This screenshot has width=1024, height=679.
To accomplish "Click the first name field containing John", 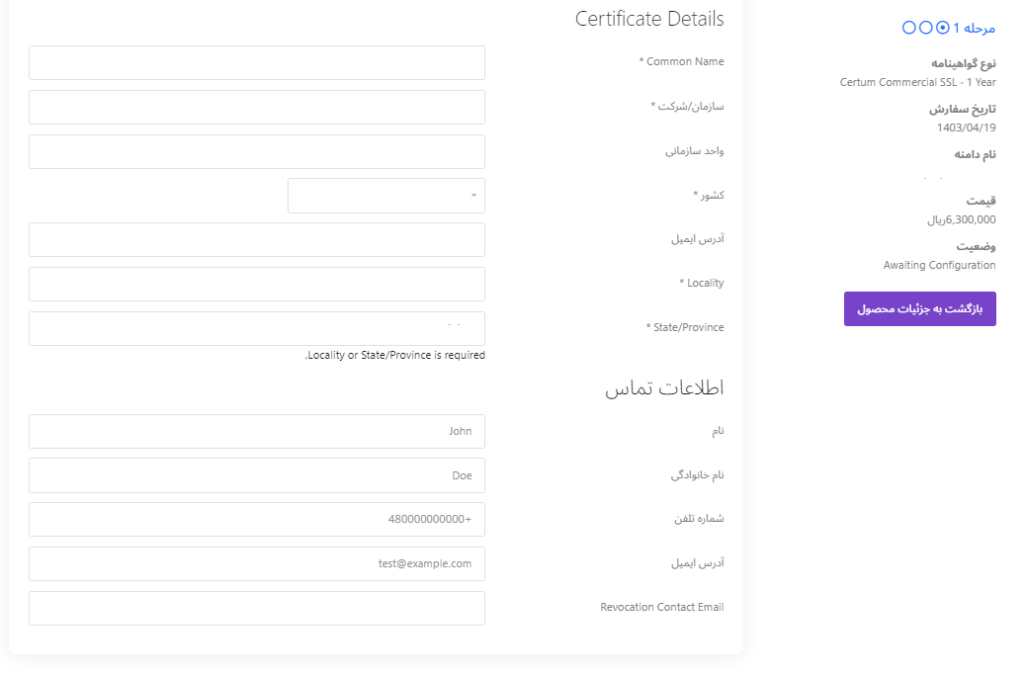I will tap(257, 431).
